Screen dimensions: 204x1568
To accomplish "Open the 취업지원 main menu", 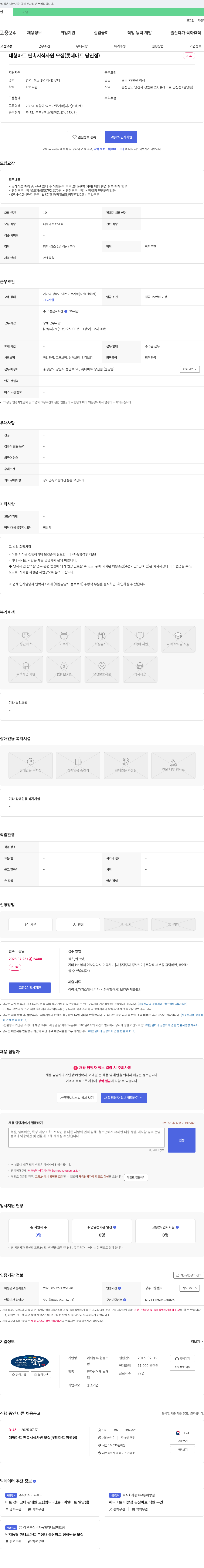I will pos(68,33).
